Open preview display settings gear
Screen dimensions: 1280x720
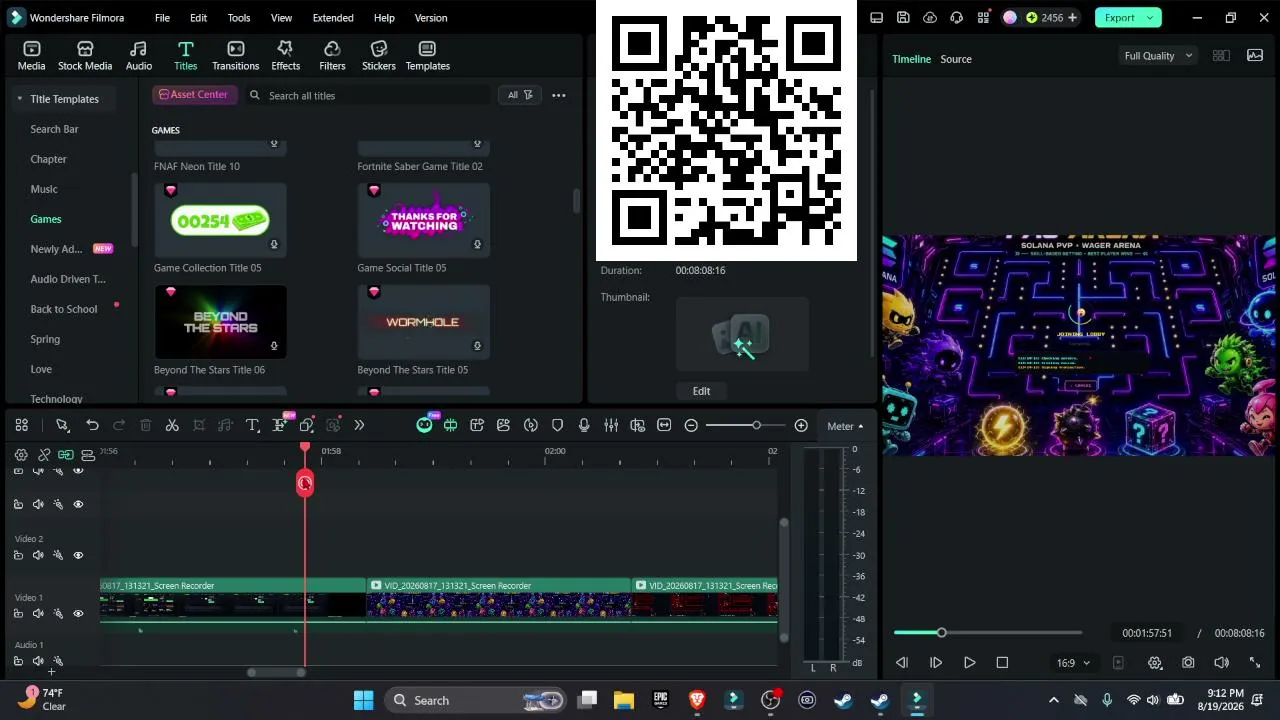point(1155,663)
